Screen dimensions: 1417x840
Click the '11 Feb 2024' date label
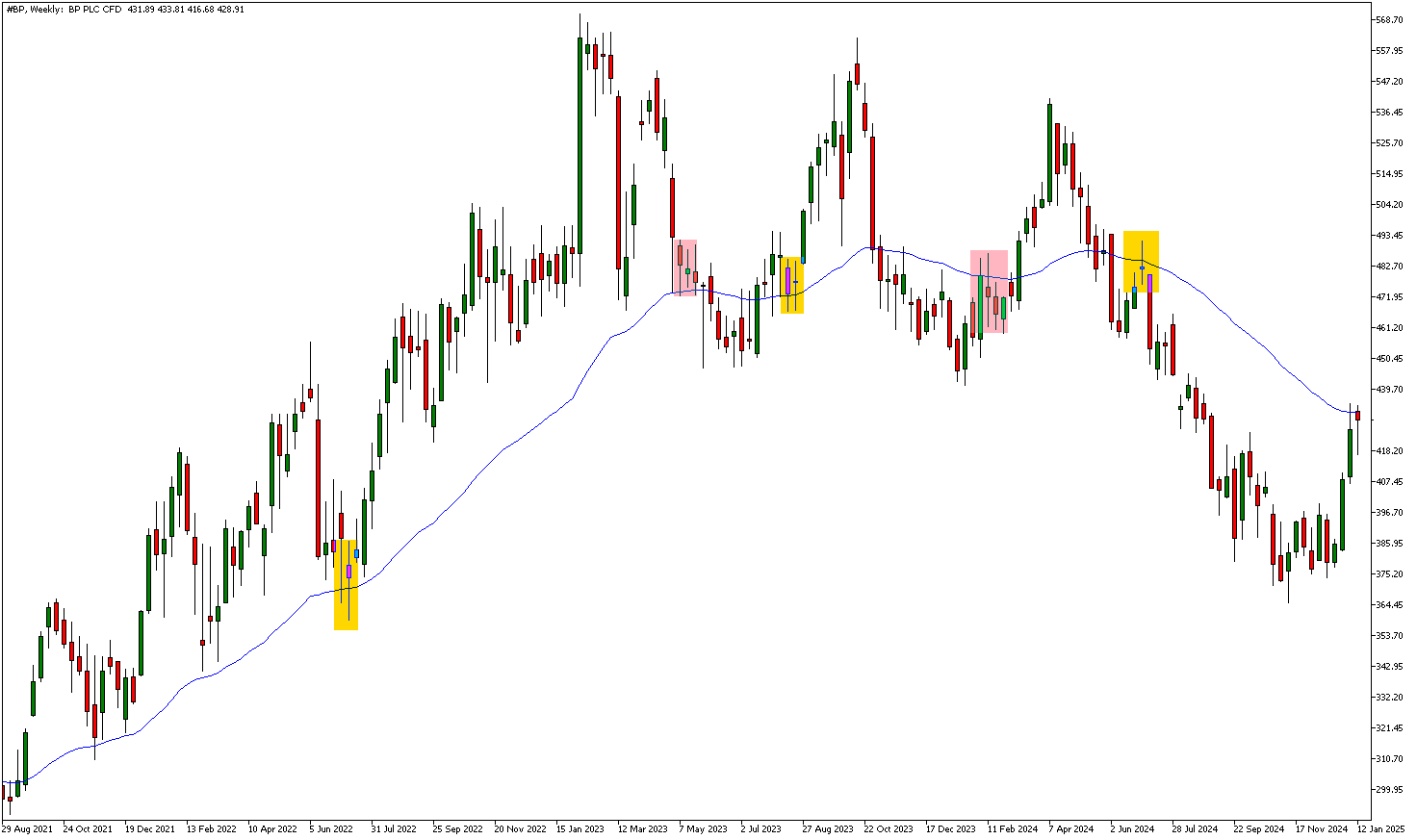tap(1012, 828)
